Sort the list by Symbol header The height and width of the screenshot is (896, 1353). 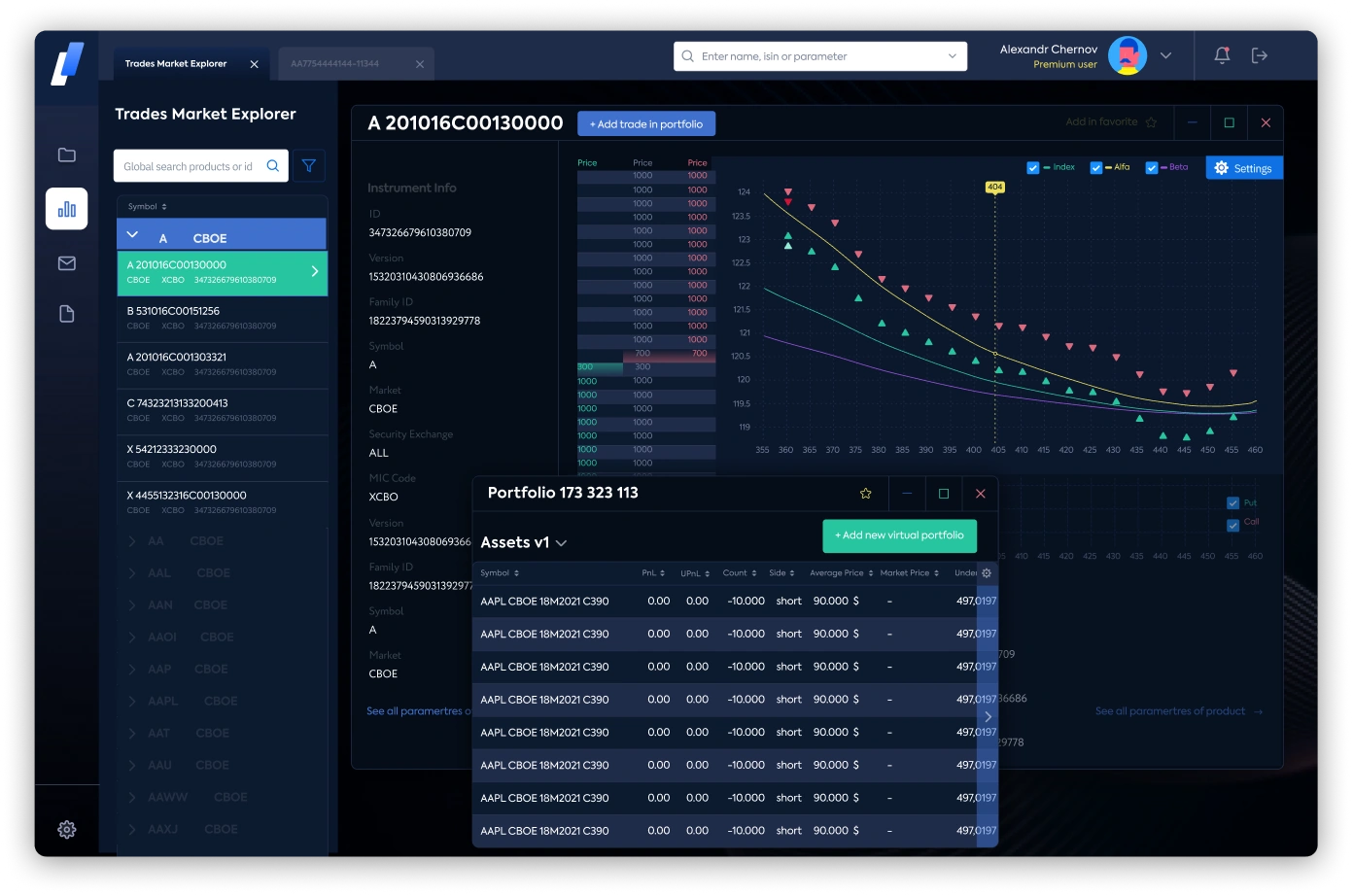[148, 207]
